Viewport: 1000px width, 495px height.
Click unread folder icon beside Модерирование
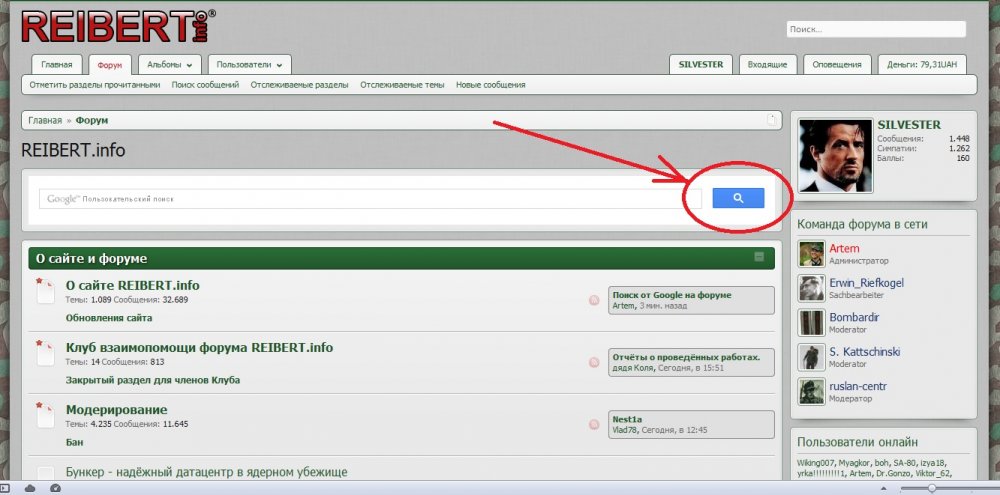(45, 415)
